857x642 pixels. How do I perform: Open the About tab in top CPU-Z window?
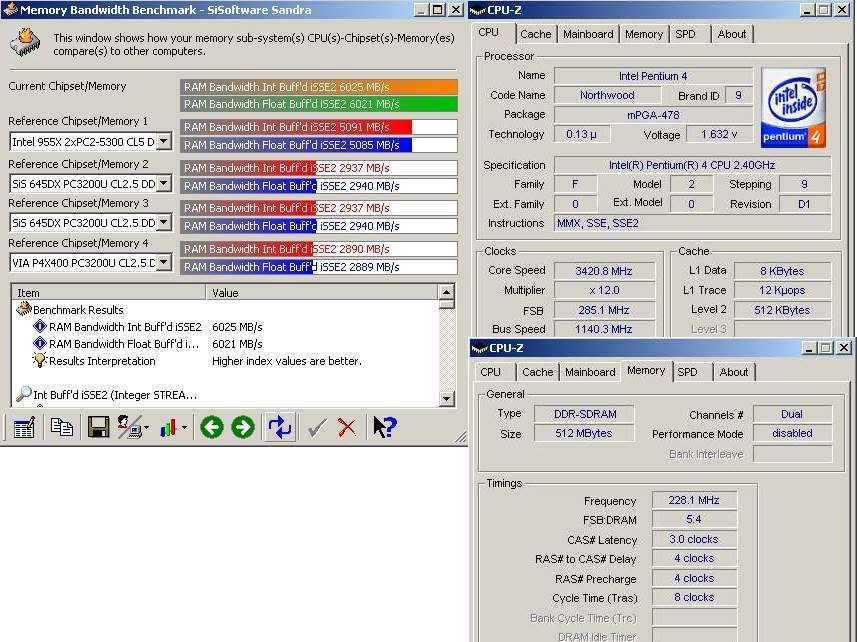tap(732, 33)
